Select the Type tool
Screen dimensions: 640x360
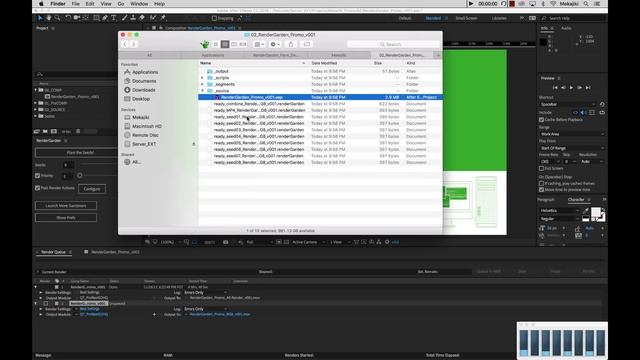click(x=113, y=18)
